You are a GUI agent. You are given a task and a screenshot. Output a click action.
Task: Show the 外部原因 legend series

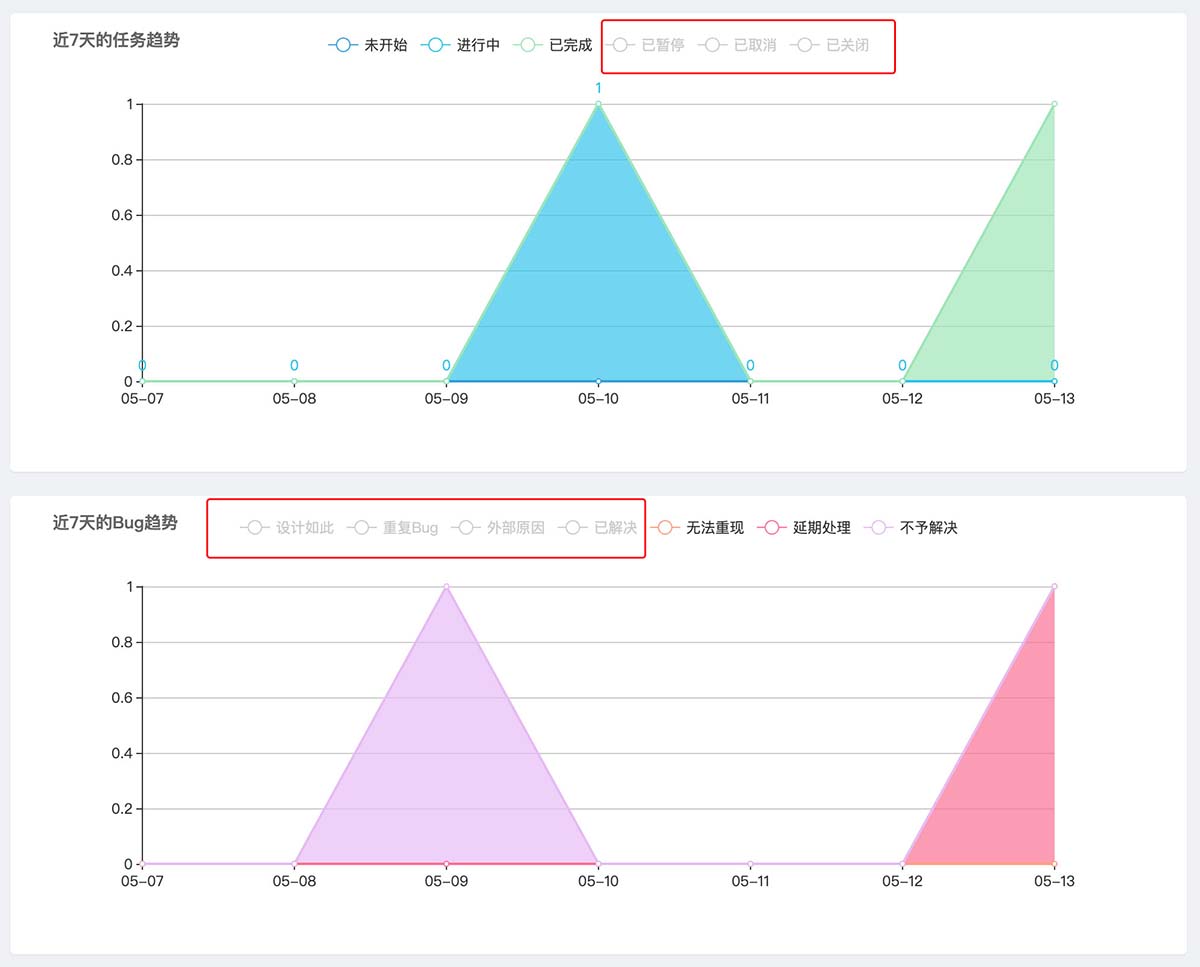click(498, 527)
